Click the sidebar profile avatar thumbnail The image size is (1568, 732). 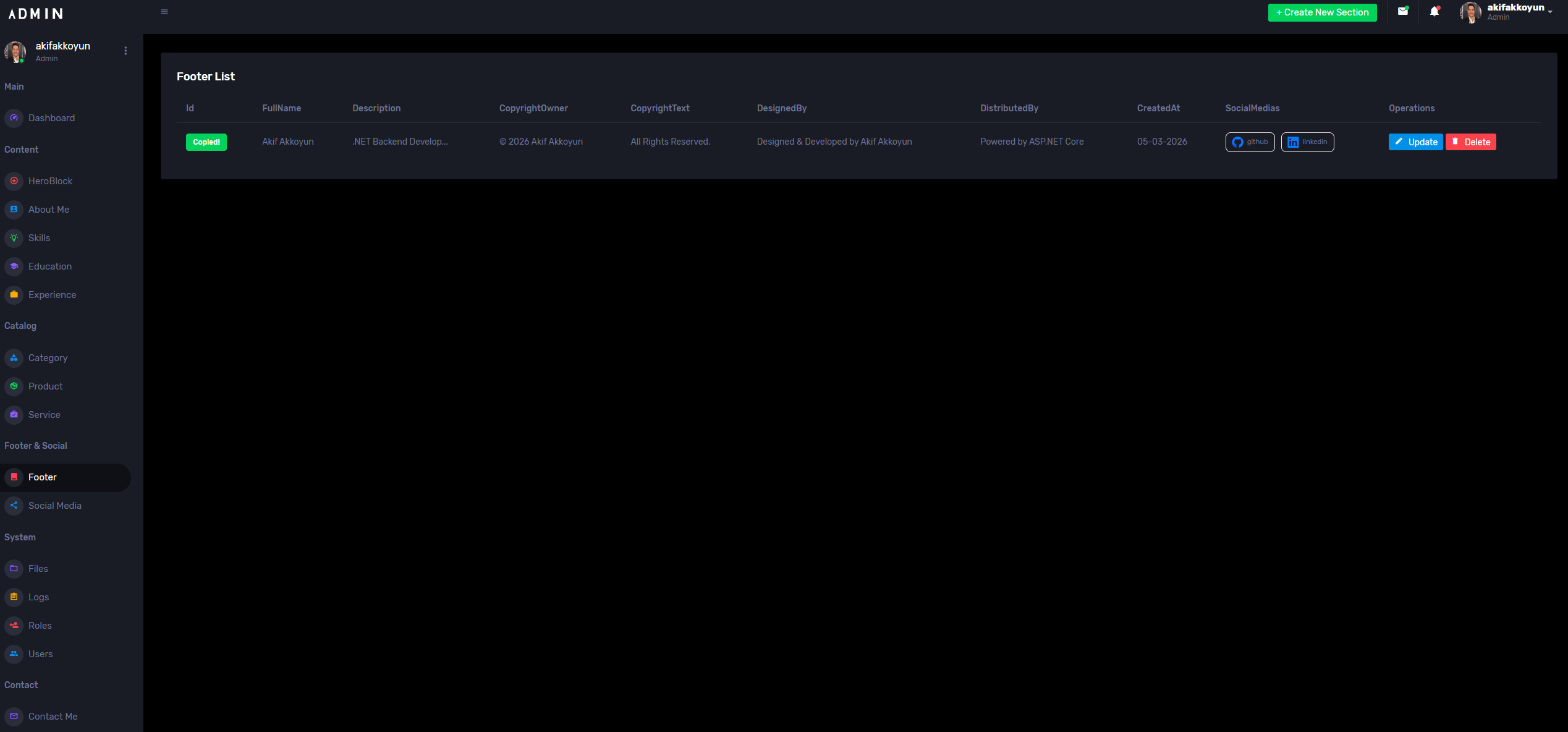pyautogui.click(x=15, y=52)
